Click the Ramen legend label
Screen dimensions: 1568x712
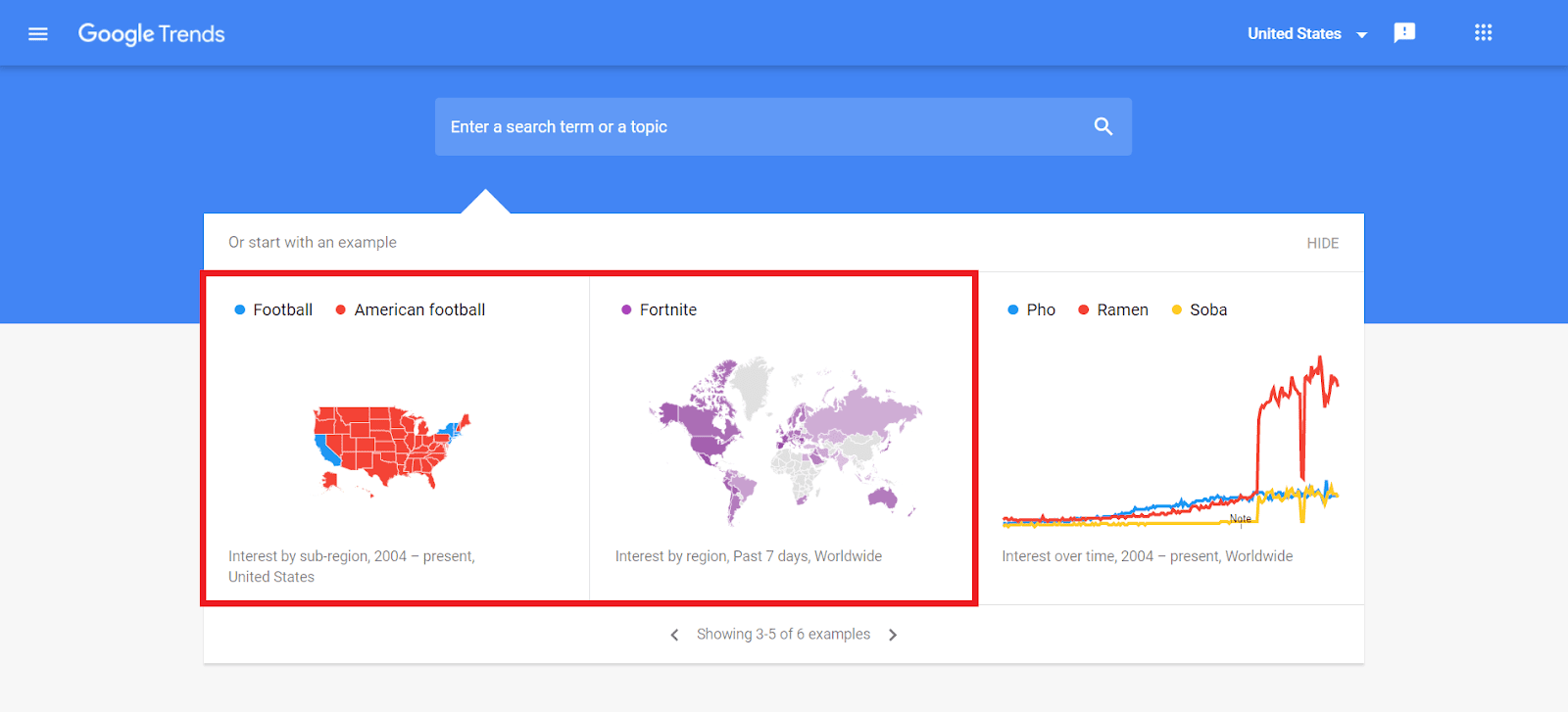[x=1122, y=309]
